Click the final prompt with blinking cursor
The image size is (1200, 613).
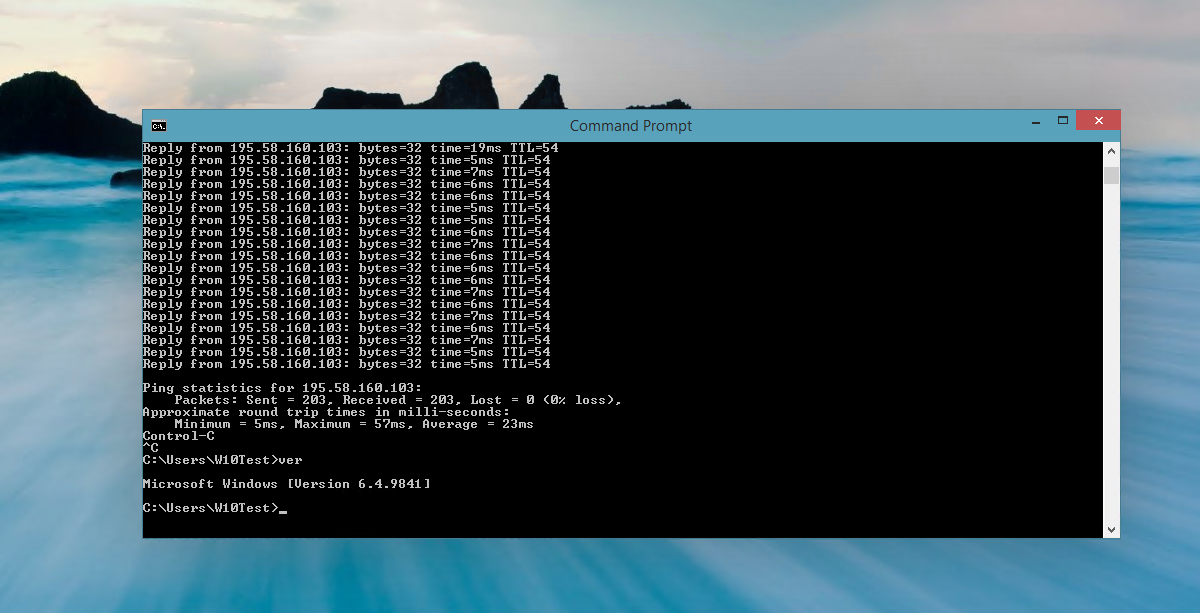tap(215, 508)
